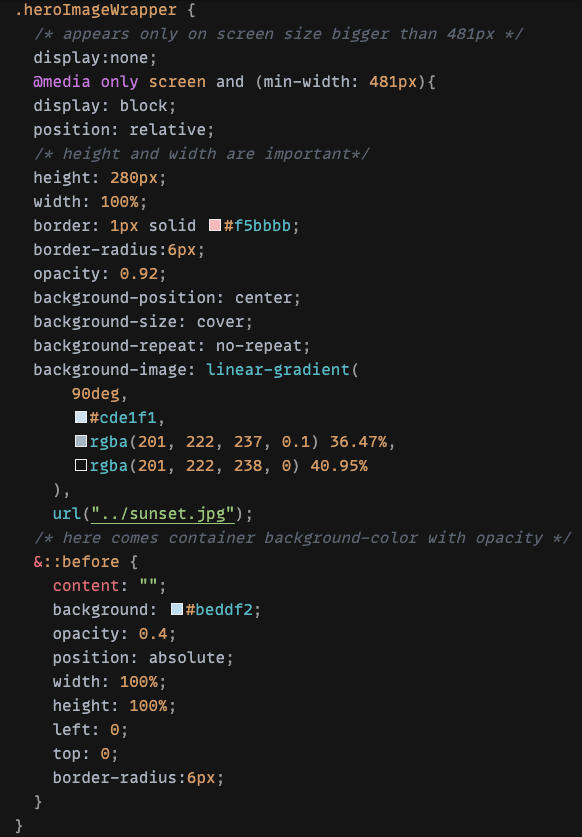Click the position: absolute line
Viewport: 582px width, 837px height.
point(143,658)
